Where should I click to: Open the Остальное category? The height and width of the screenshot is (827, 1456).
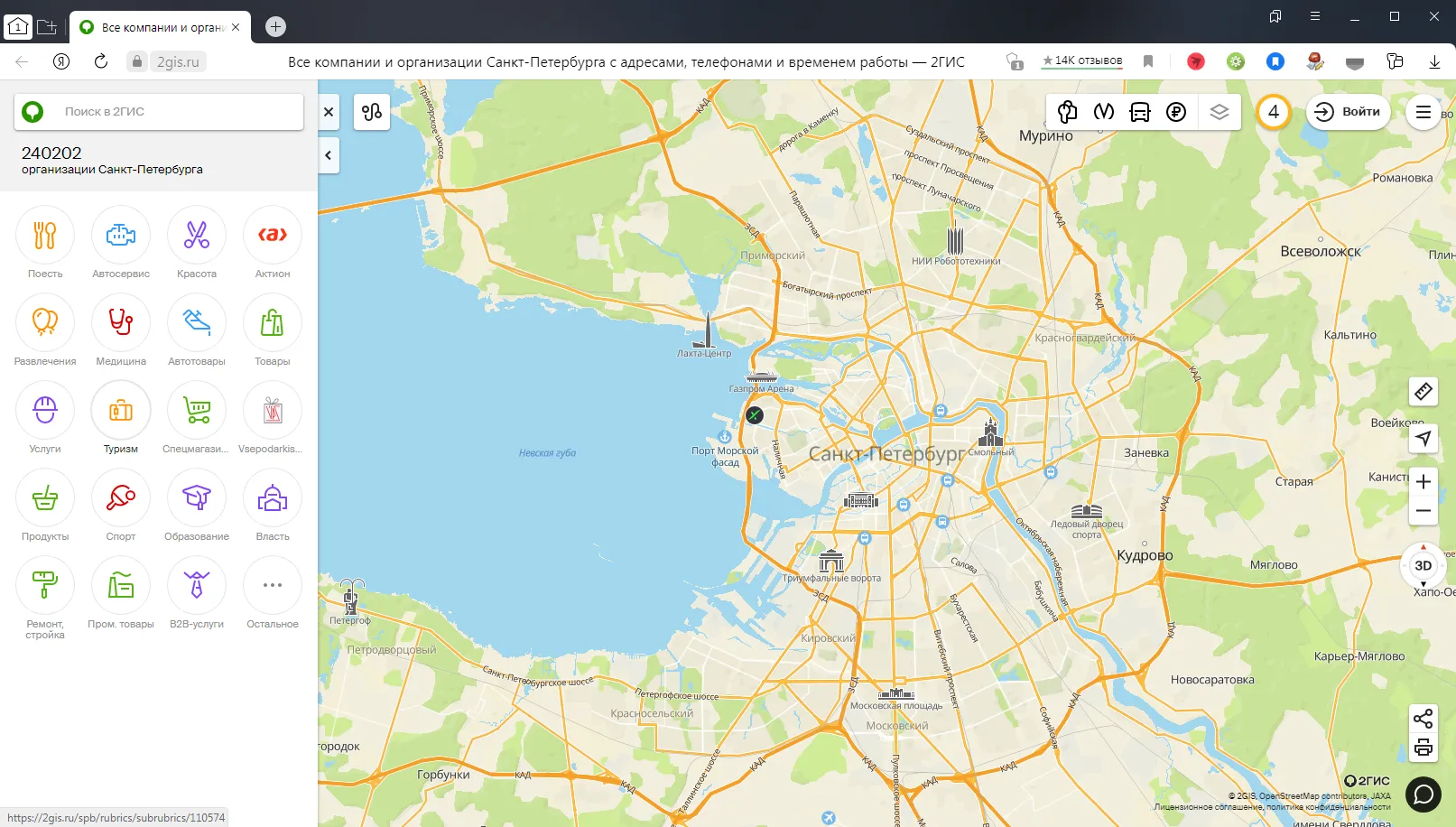(x=273, y=594)
